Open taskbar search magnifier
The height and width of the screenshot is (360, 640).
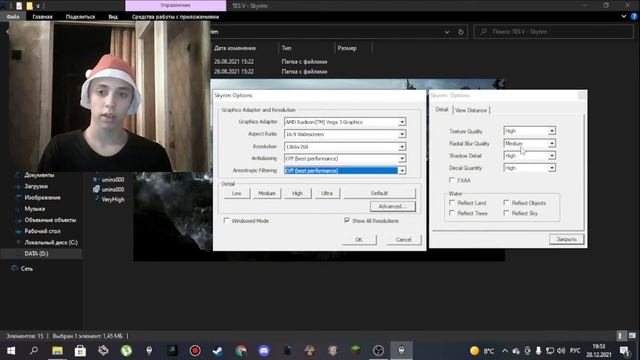coord(34,351)
